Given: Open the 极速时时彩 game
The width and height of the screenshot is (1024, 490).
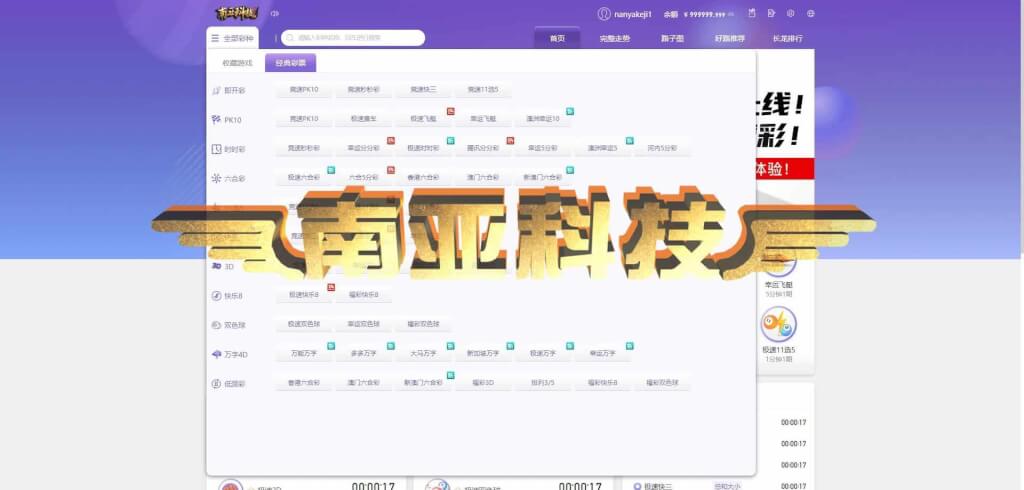Looking at the screenshot, I should click(423, 148).
